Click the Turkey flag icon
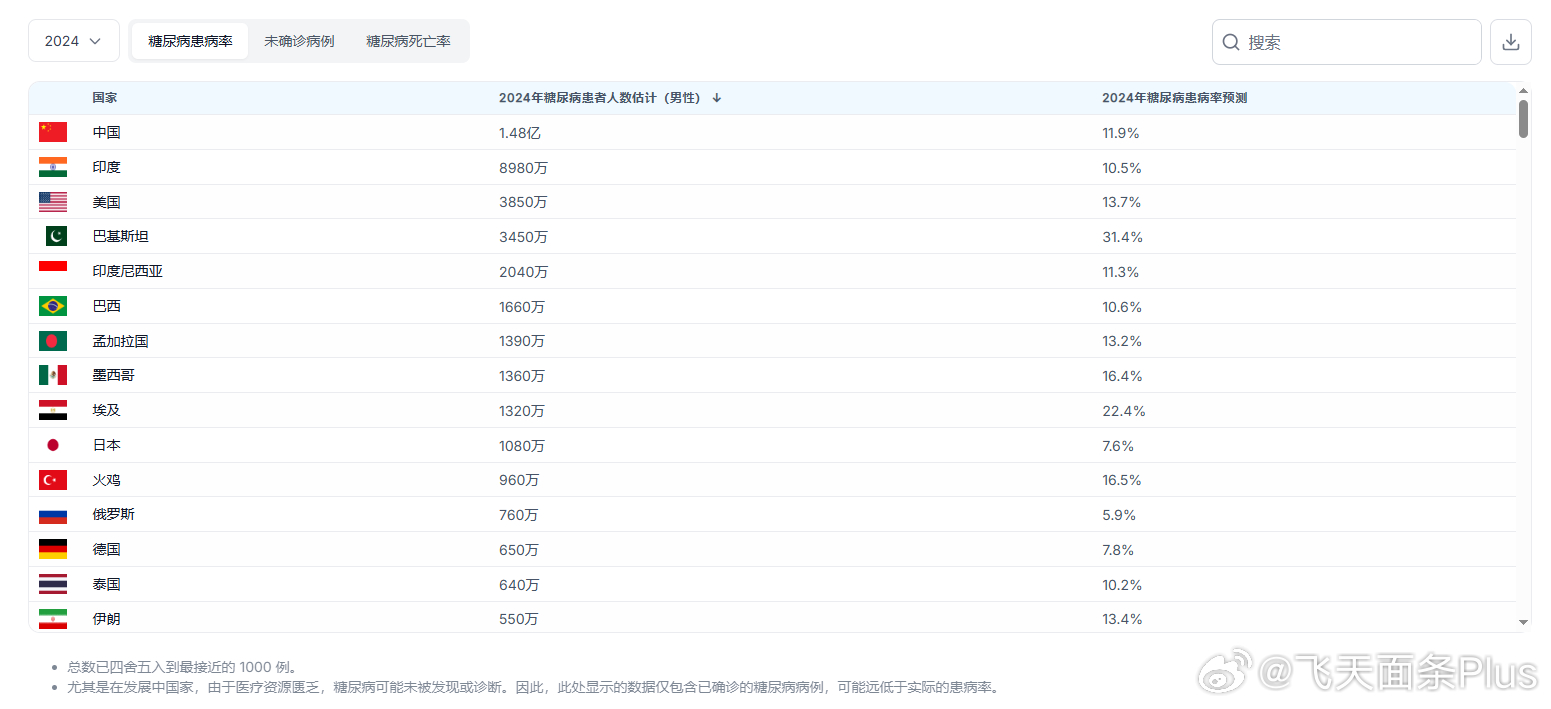Viewport: 1551px width, 709px height. (53, 480)
